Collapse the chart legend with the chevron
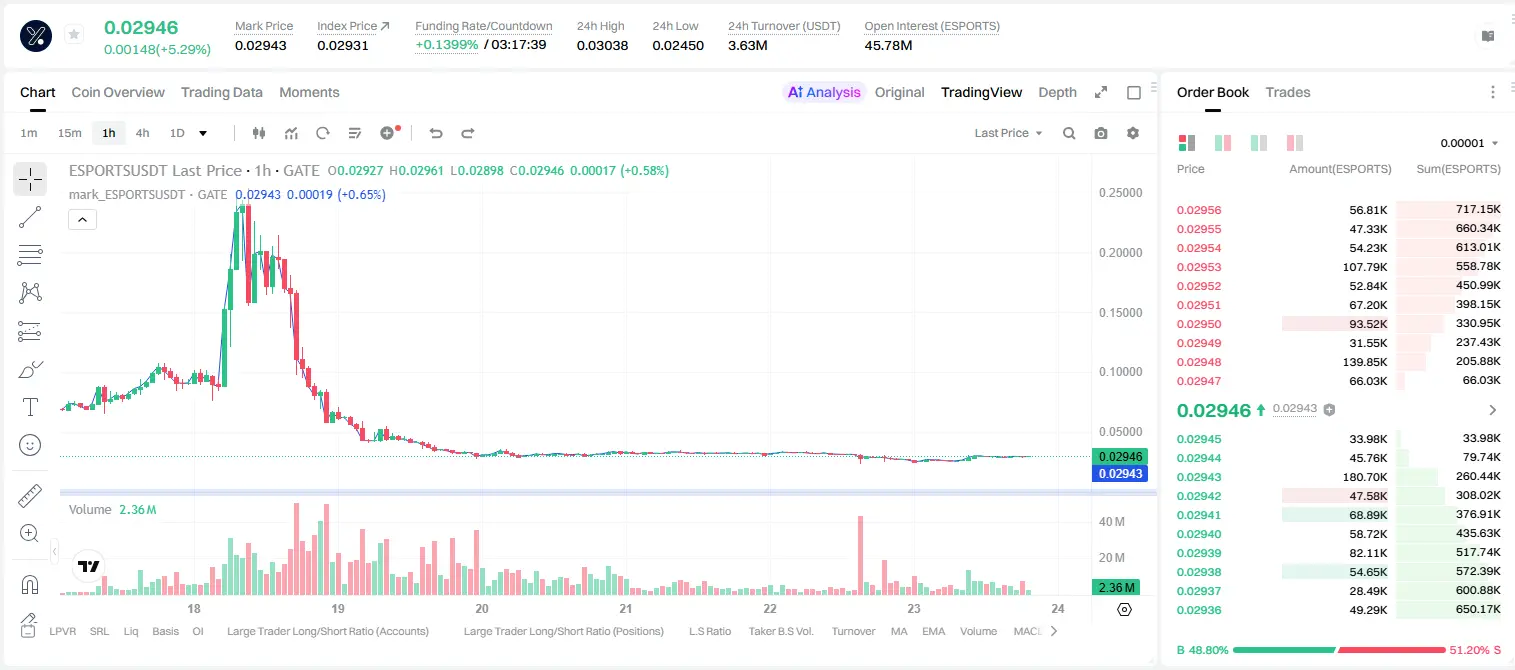The height and width of the screenshot is (670, 1515). [82, 220]
